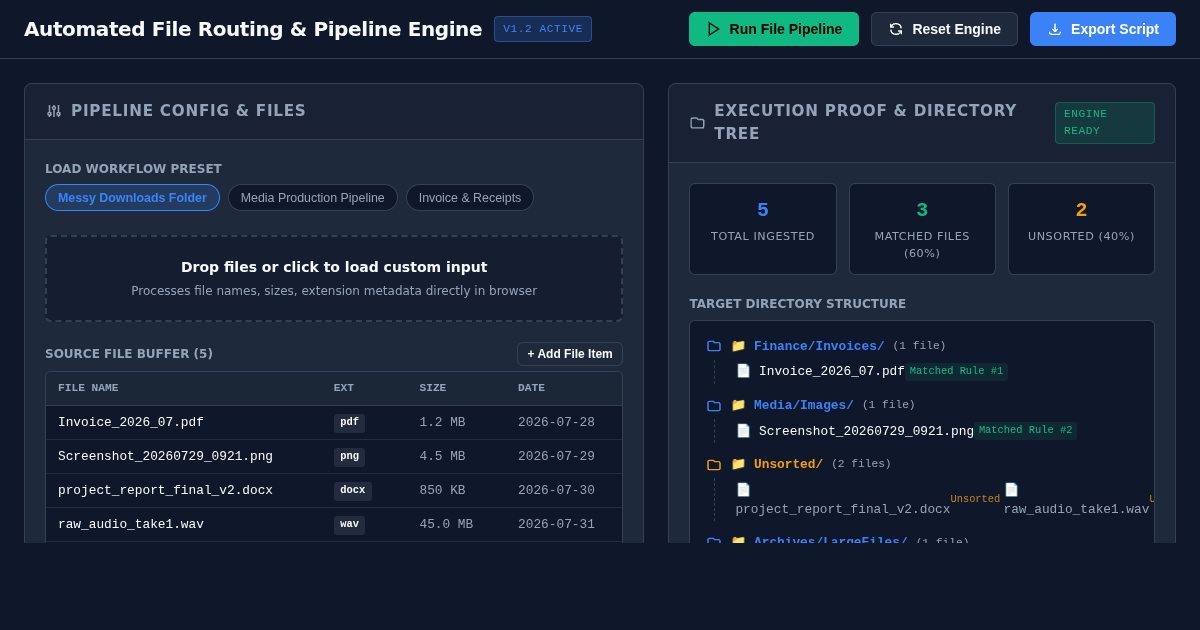Open the Media/Images/ folder in the tree
The height and width of the screenshot is (630, 1200).
(804, 405)
